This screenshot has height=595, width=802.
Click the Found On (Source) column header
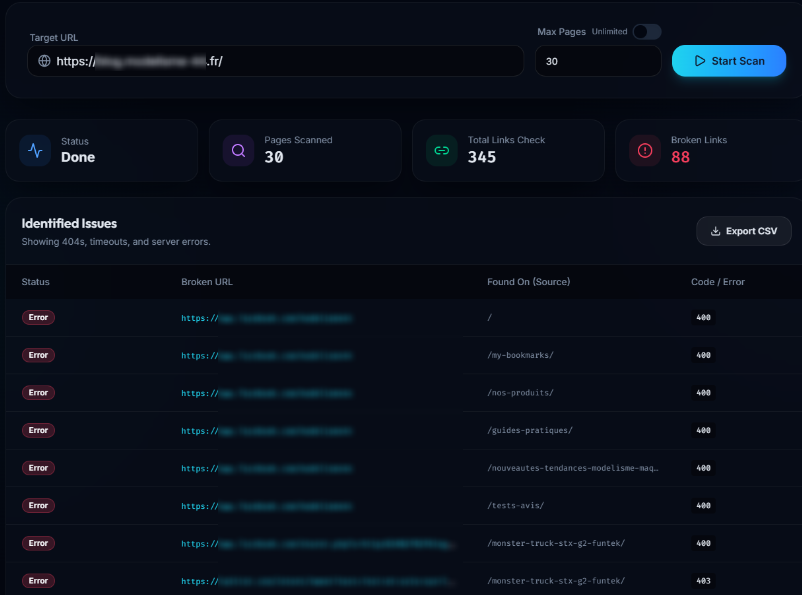[x=528, y=282]
